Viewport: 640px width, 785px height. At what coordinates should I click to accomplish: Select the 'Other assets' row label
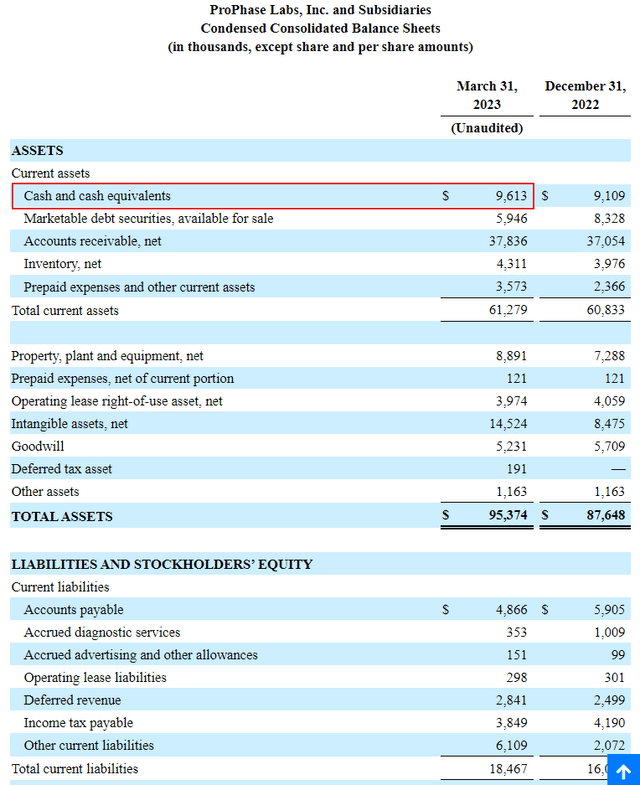45,492
